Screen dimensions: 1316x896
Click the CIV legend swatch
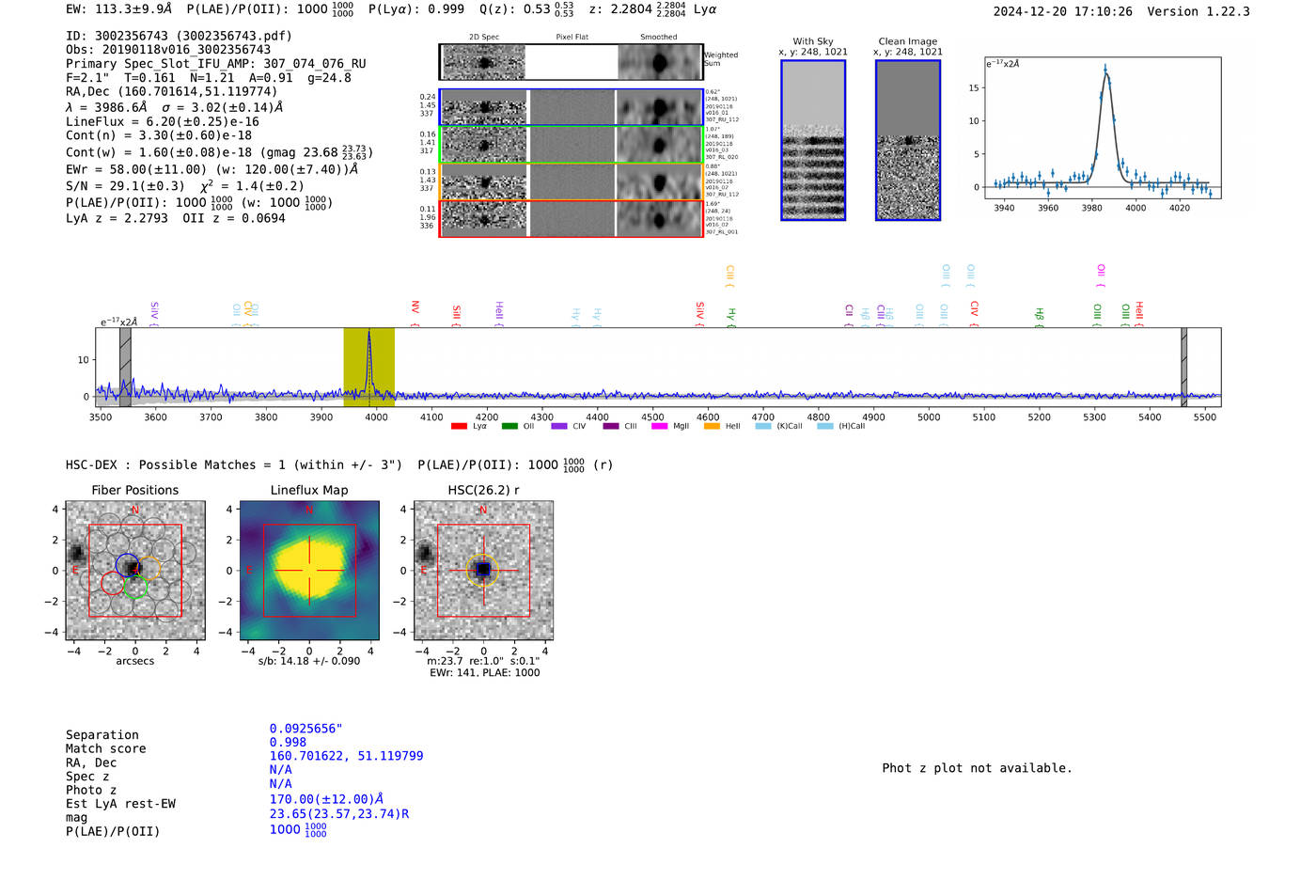[559, 426]
